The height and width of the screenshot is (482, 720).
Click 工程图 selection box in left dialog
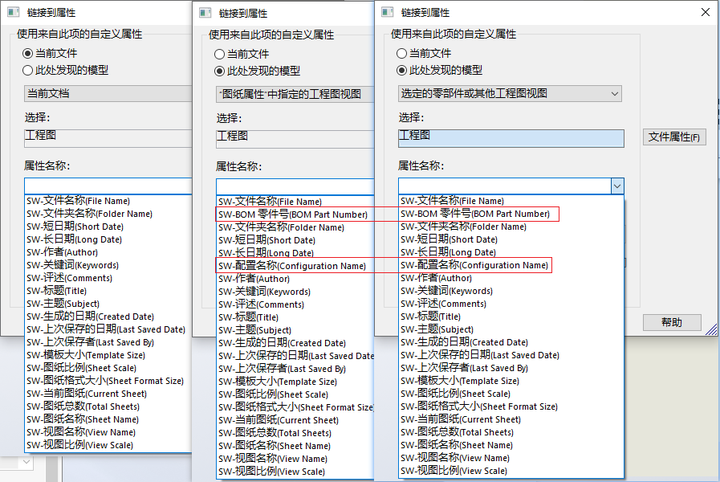[x=108, y=138]
